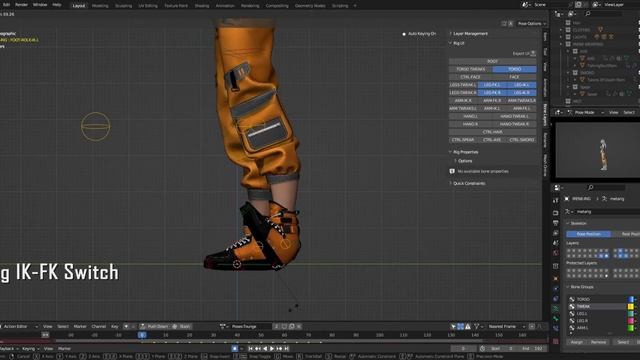Open the Help menu
This screenshot has width=640, height=360.
point(57,5)
